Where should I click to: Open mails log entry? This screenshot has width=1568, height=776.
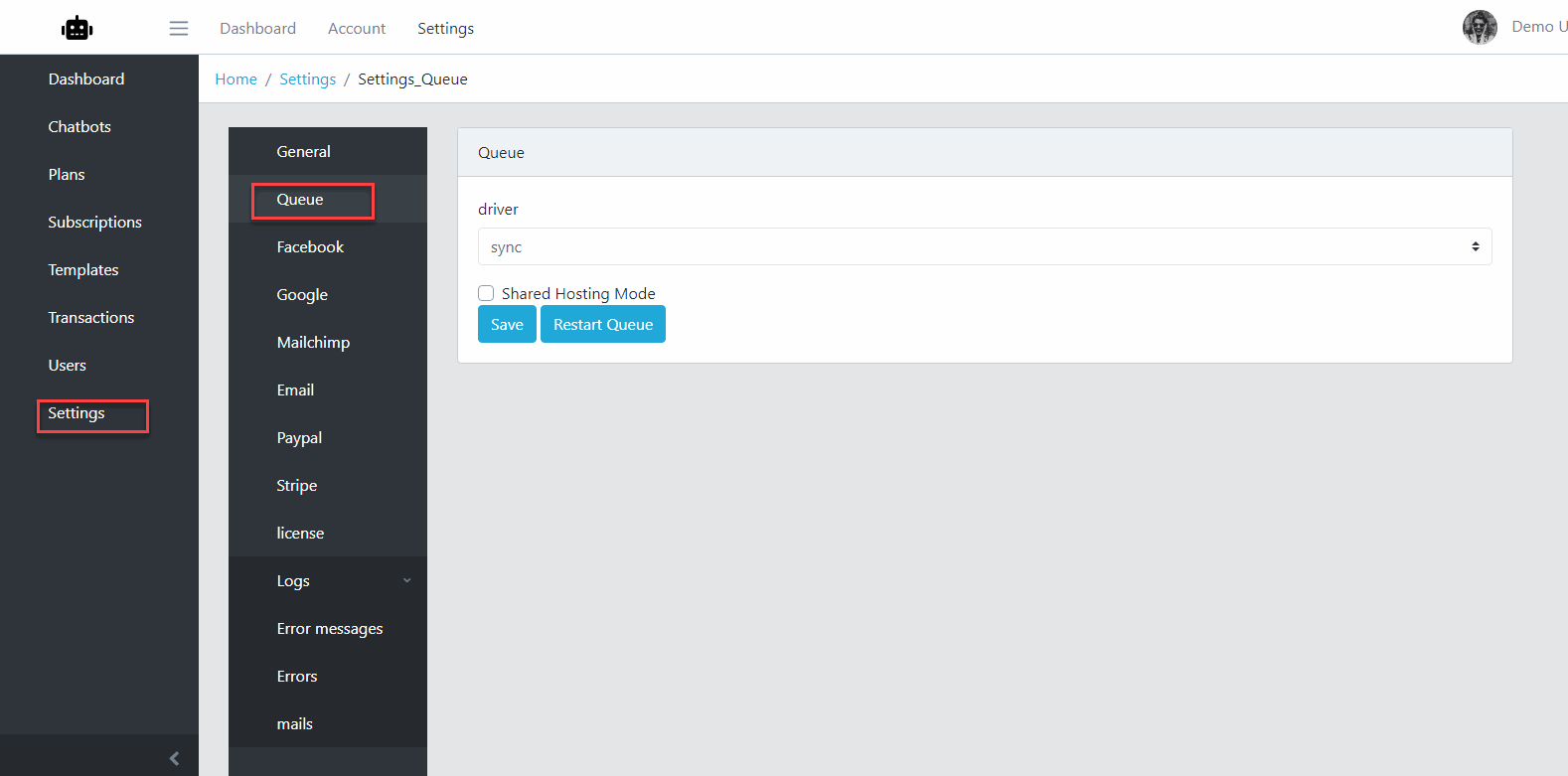pyautogui.click(x=328, y=723)
